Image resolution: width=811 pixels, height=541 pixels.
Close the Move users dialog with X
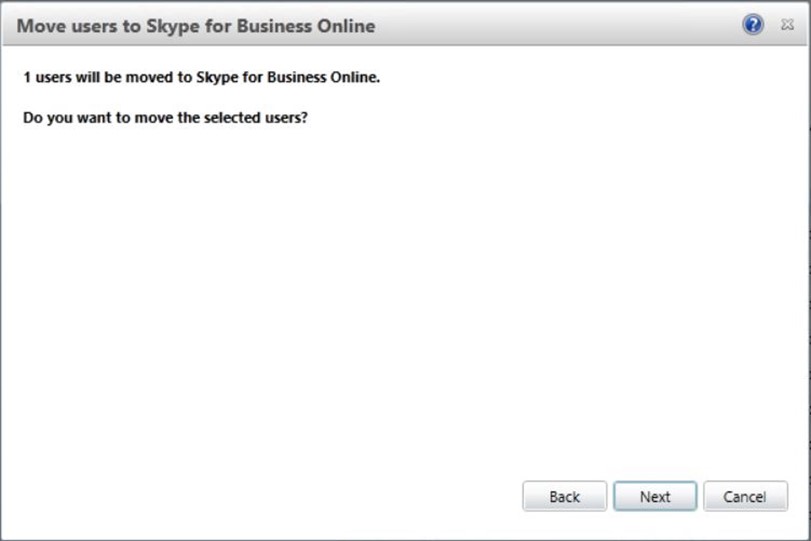pos(787,25)
